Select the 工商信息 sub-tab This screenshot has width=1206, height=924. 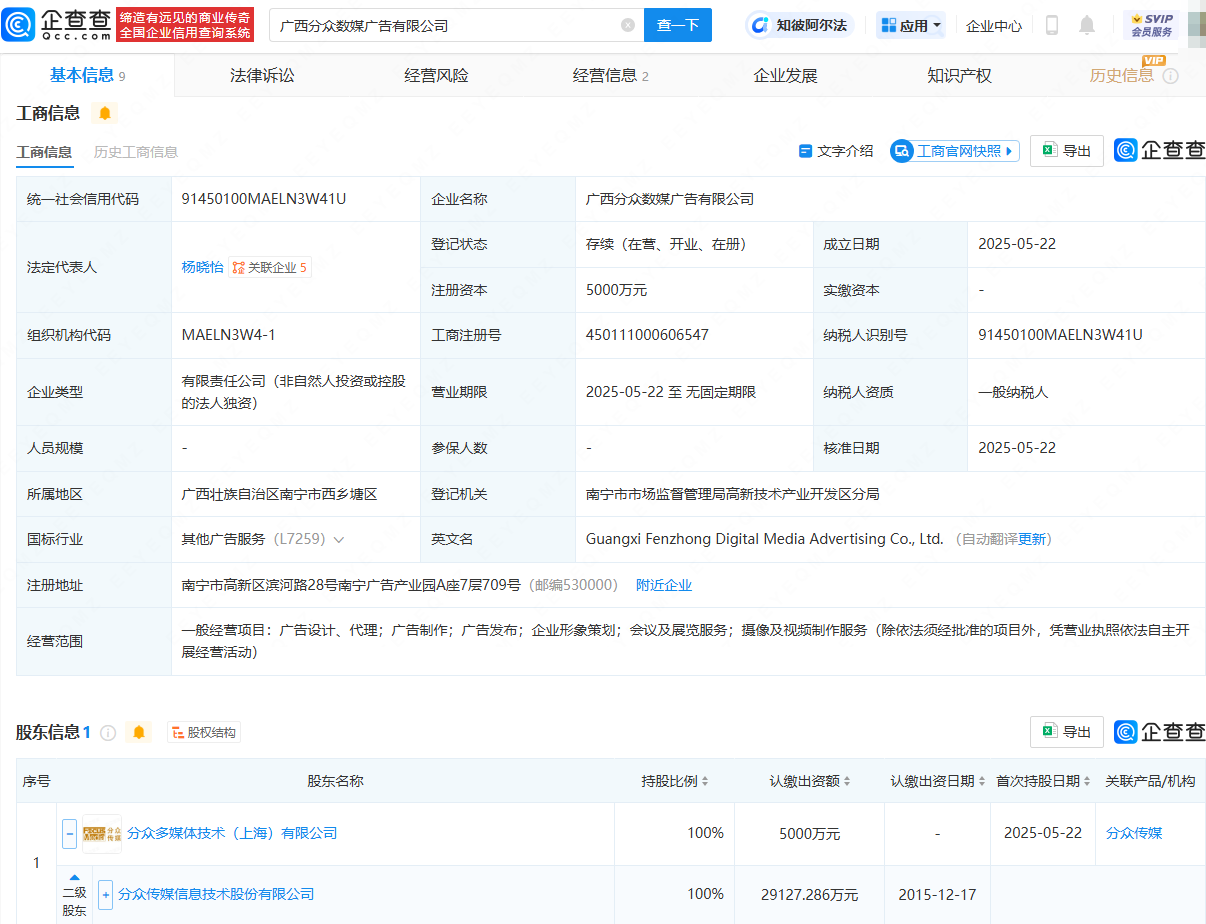coord(44,152)
